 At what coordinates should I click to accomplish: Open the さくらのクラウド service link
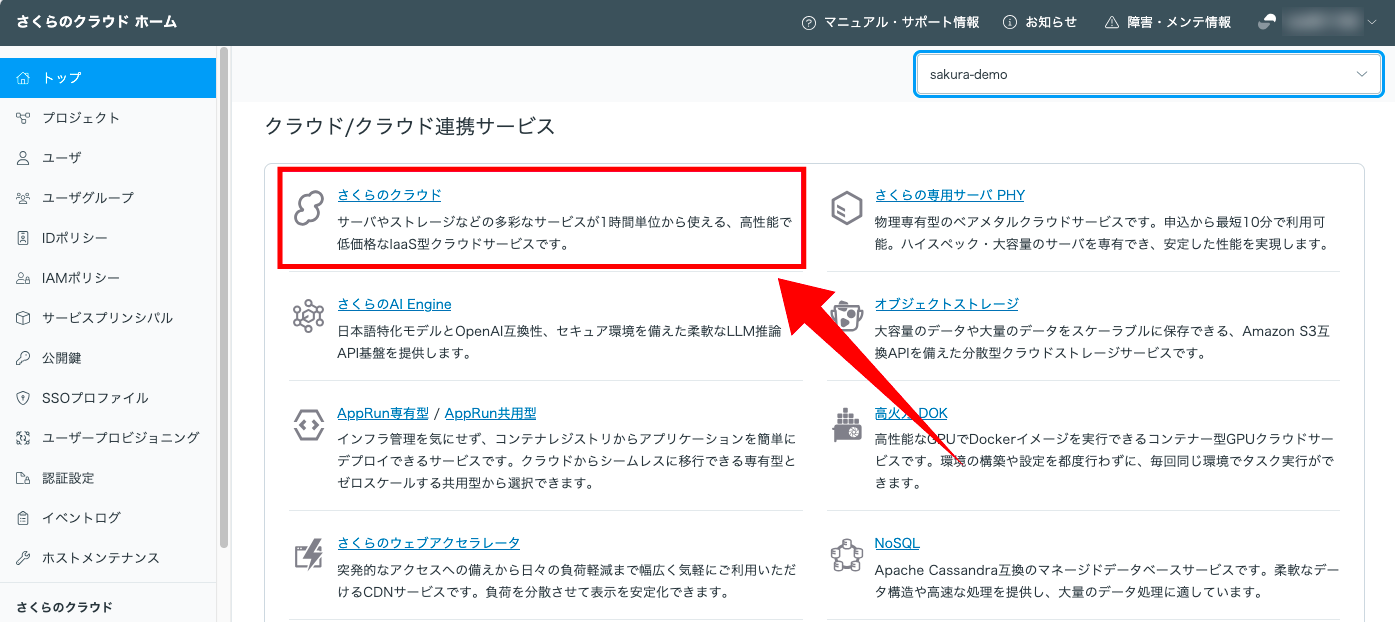tap(389, 195)
